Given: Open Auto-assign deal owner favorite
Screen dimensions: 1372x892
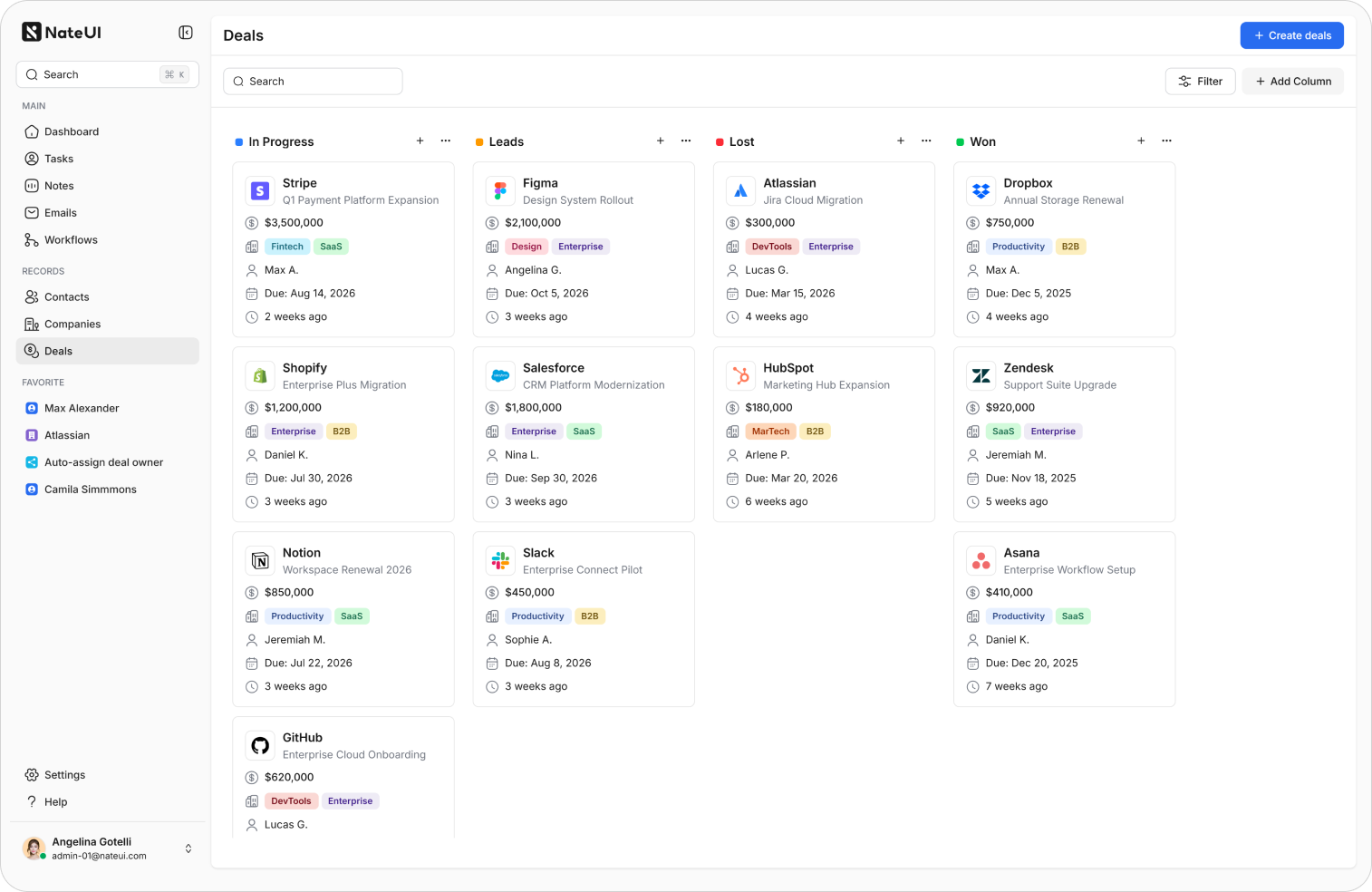Looking at the screenshot, I should [x=108, y=463].
